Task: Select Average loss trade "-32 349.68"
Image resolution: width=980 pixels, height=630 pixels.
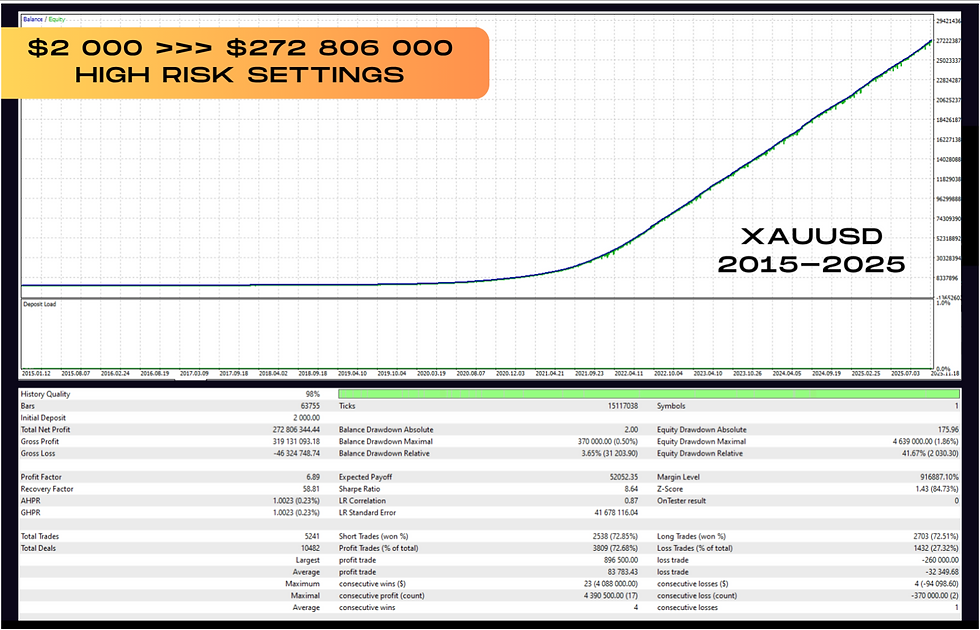Action: pos(942,572)
